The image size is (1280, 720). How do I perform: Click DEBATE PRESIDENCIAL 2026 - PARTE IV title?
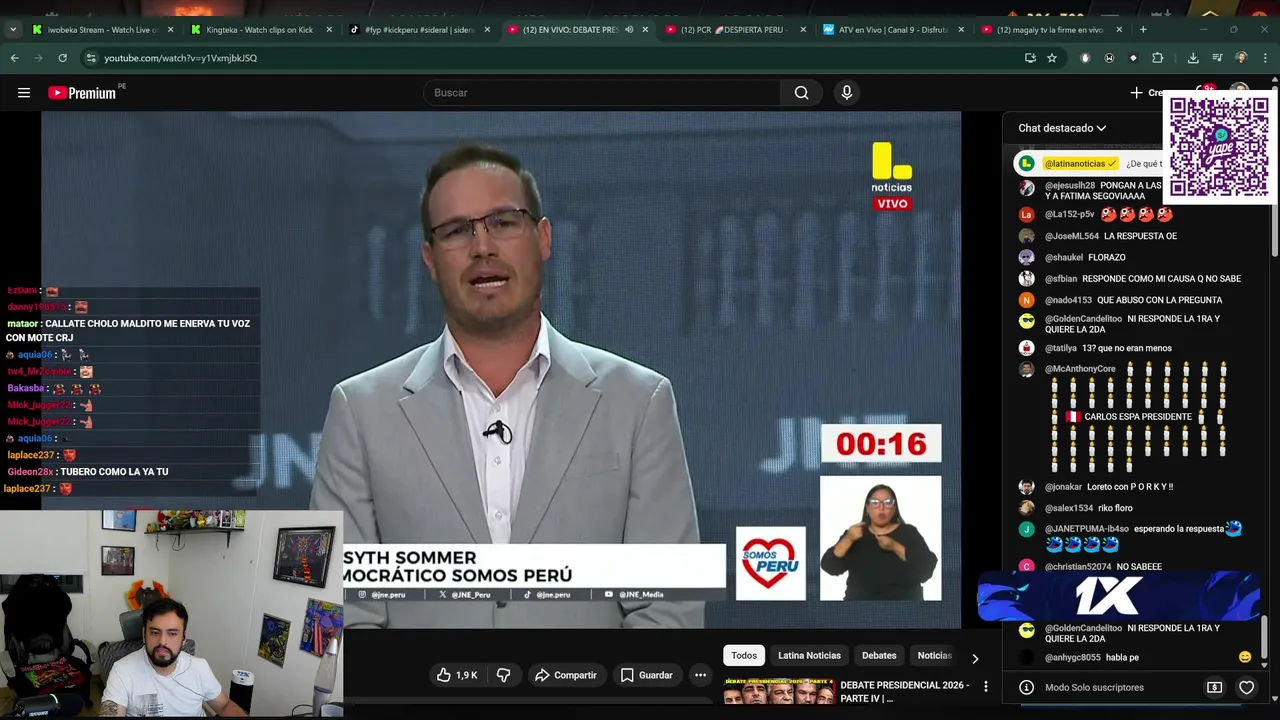tap(905, 691)
